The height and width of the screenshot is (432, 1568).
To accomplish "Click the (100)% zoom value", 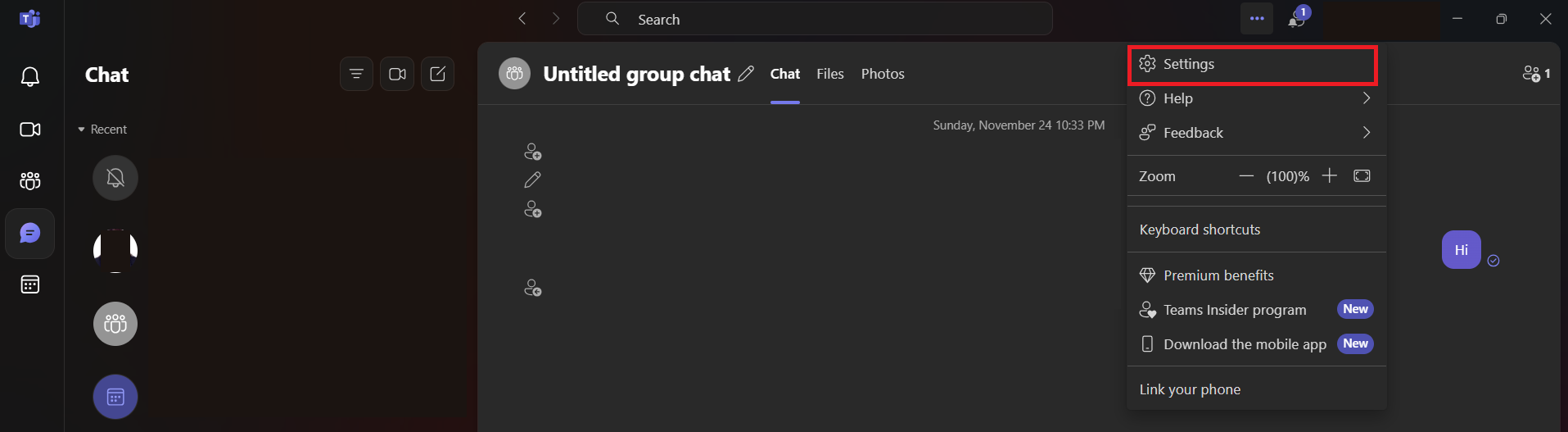I will click(1288, 176).
